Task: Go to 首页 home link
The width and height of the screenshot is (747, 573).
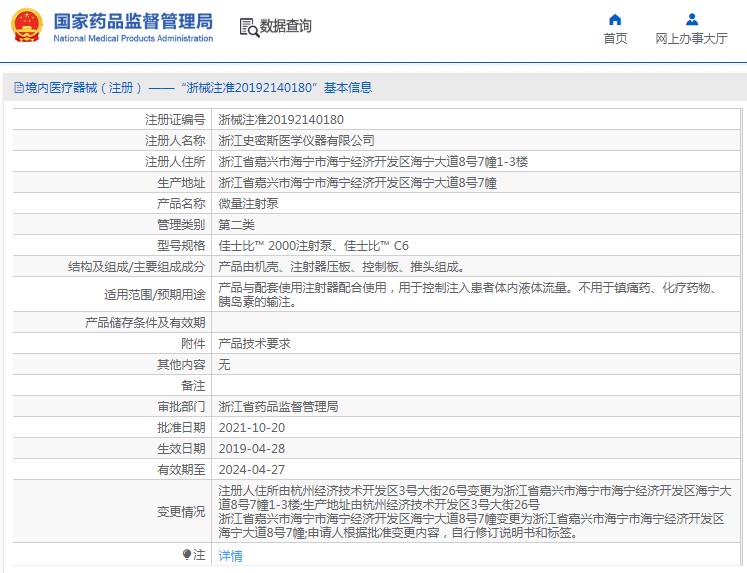Action: pos(615,39)
